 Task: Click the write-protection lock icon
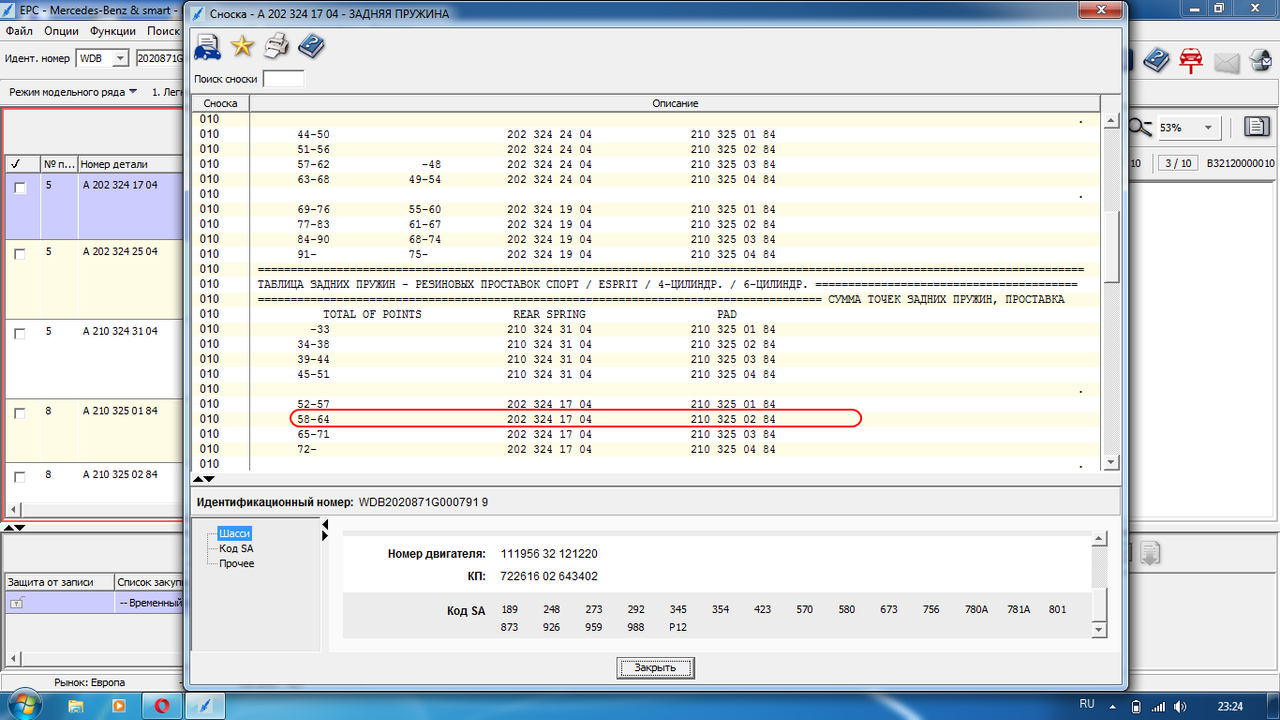pyautogui.click(x=17, y=603)
